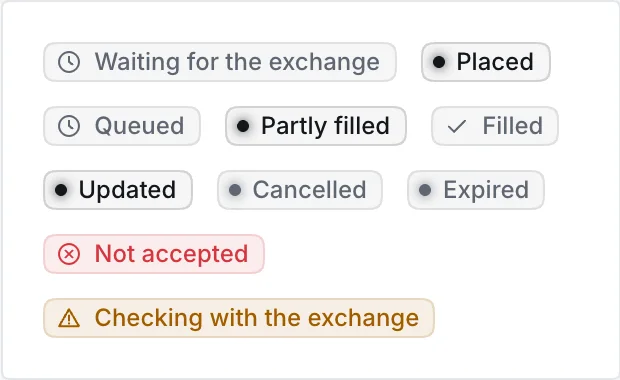620x380 pixels.
Task: Click the black dot in Placed badge
Action: [439, 62]
